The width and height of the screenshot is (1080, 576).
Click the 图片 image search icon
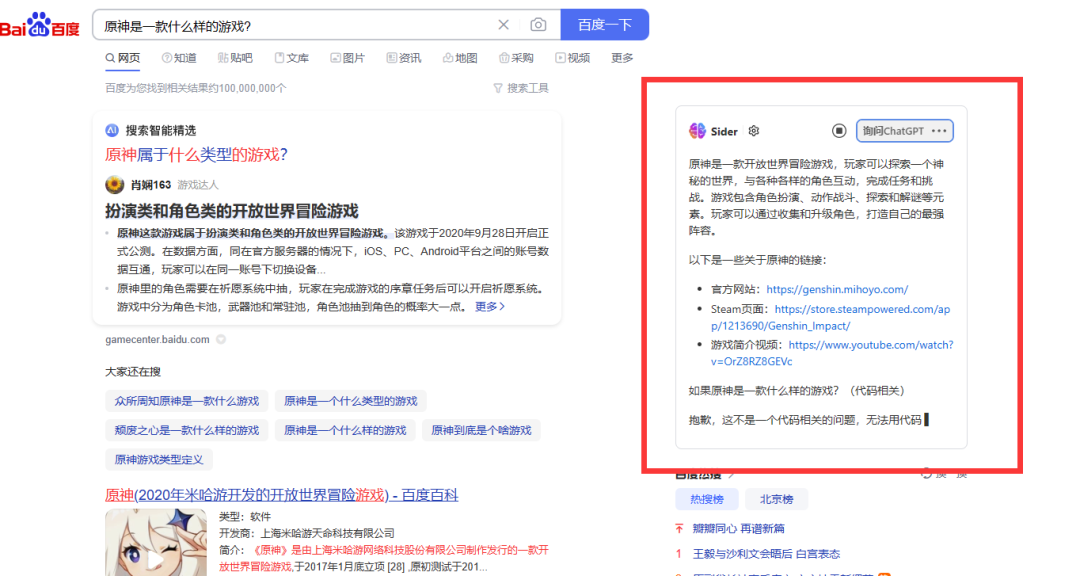point(347,58)
